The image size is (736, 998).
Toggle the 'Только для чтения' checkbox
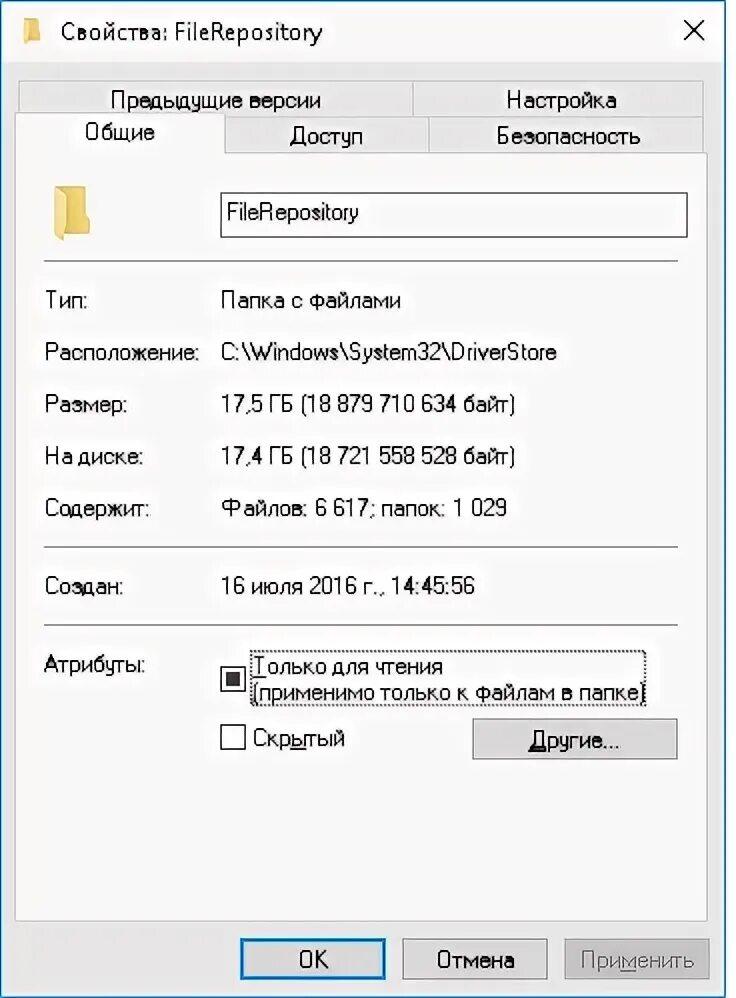click(232, 679)
